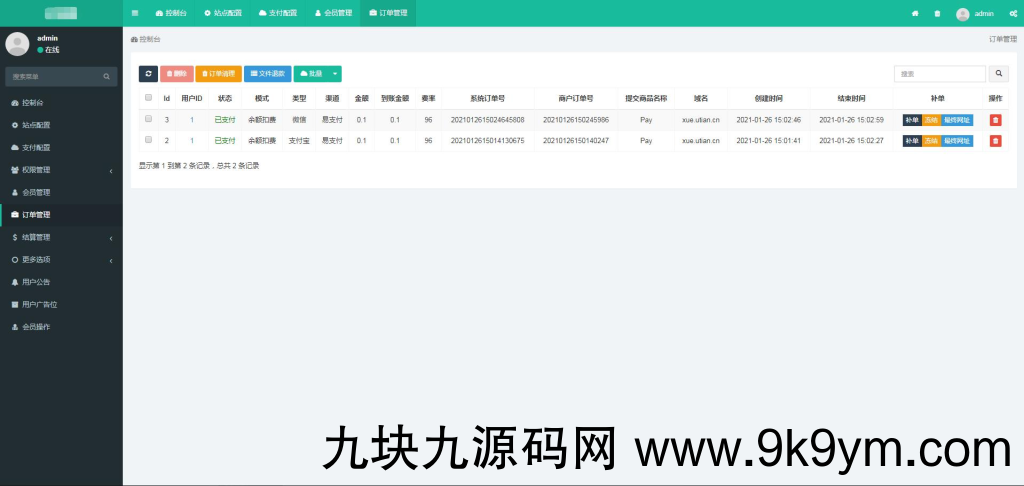Expand the 结算管理 sidebar menu

60,237
